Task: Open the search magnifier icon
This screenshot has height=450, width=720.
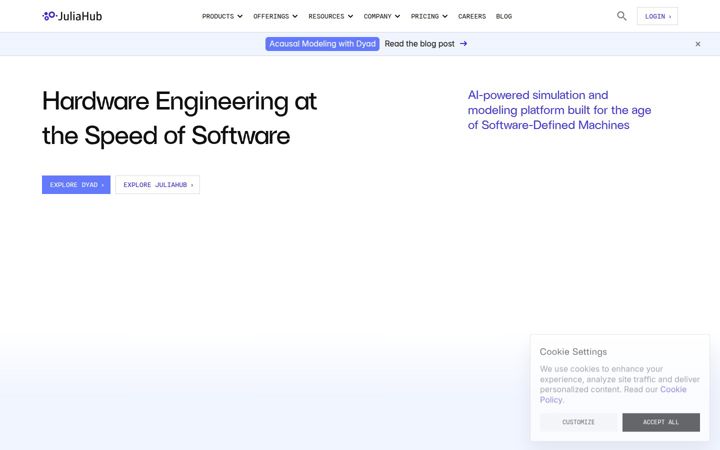Action: pyautogui.click(x=621, y=16)
